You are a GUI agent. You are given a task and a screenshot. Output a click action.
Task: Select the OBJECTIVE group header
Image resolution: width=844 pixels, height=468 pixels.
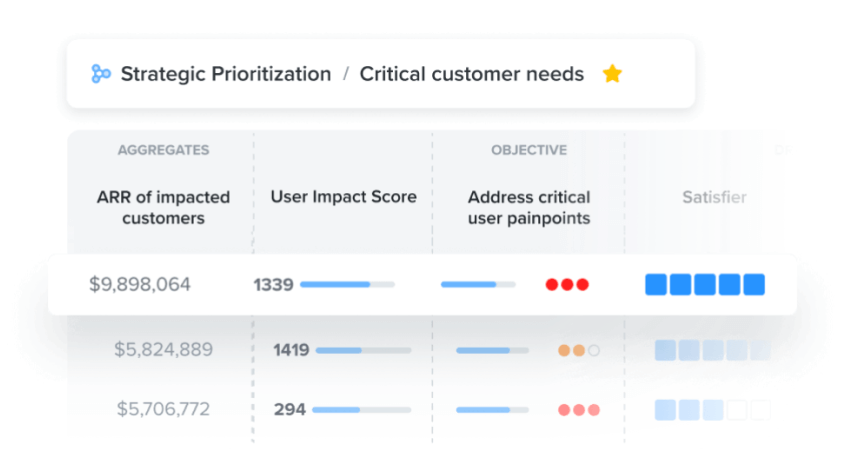pos(529,150)
